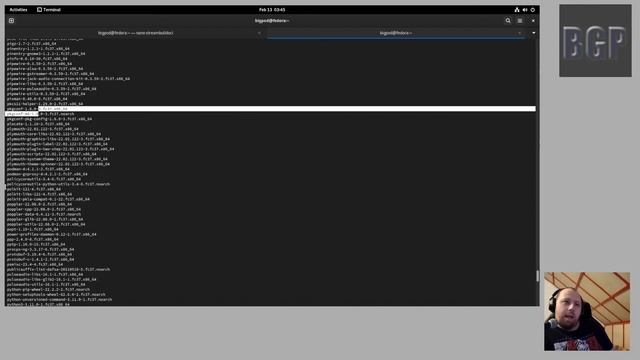Image resolution: width=640 pixels, height=360 pixels.
Task: Click the podman-gvproxy package line
Action: 47,174
